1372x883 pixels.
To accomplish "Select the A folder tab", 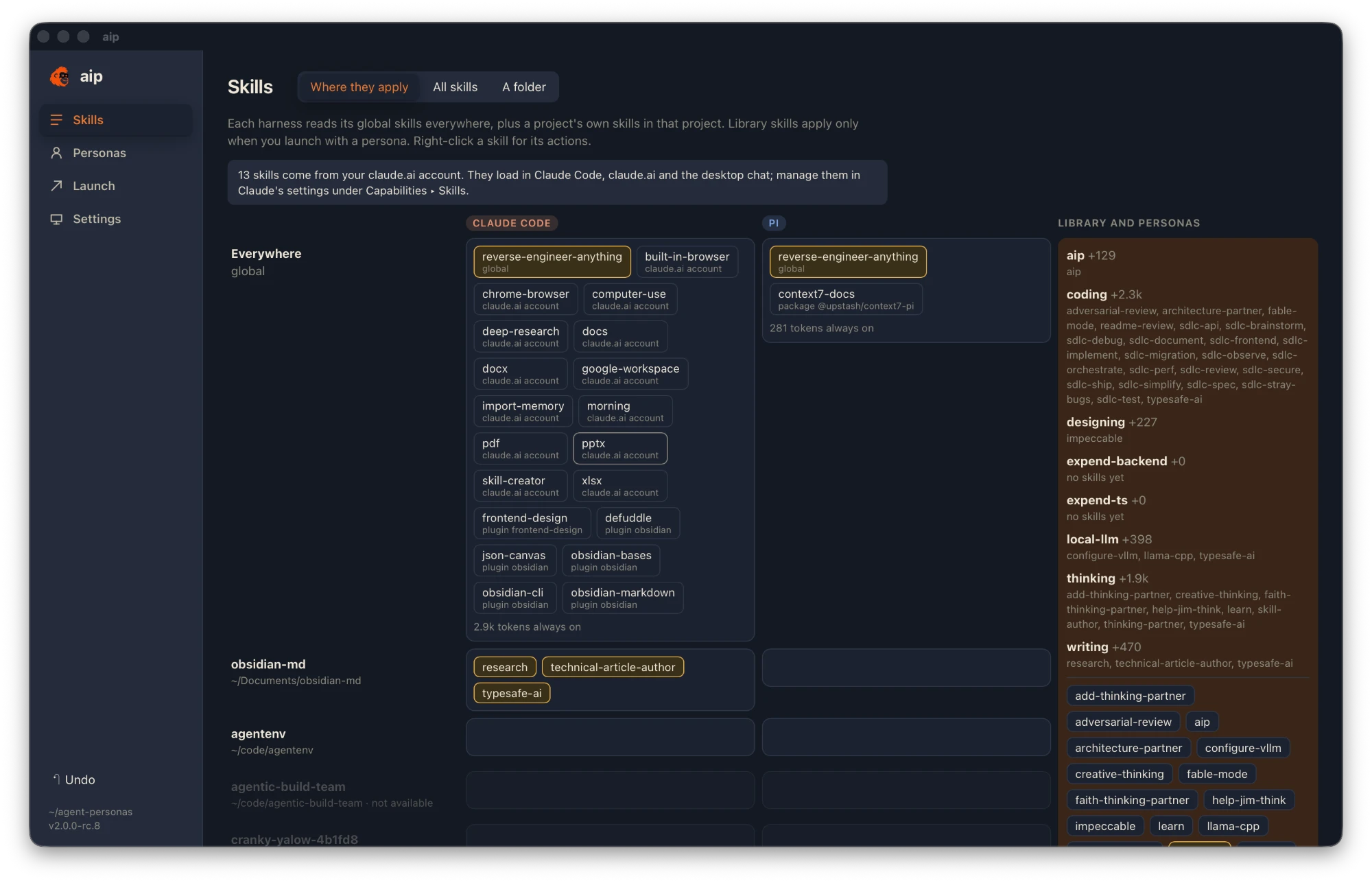I will click(x=523, y=87).
